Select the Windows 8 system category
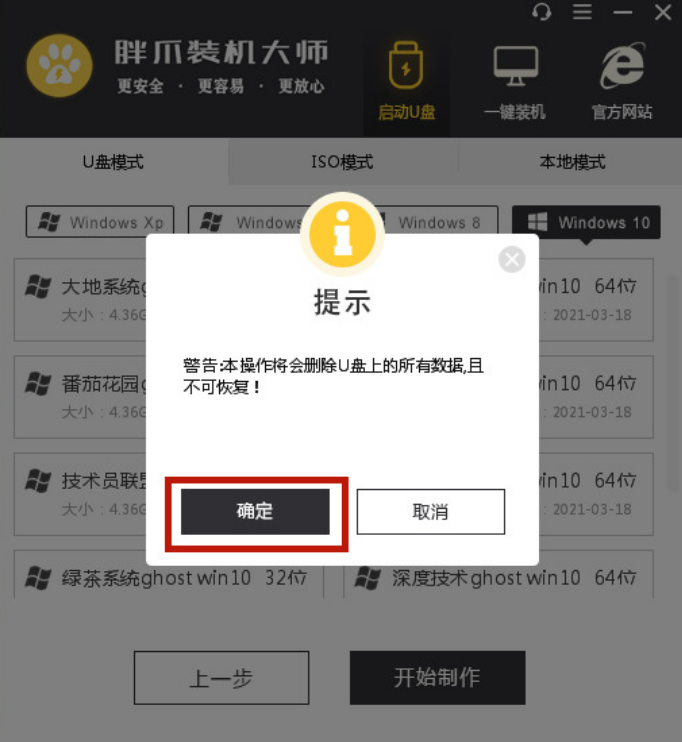Screen dimensions: 682x742 pyautogui.click(x=438, y=221)
